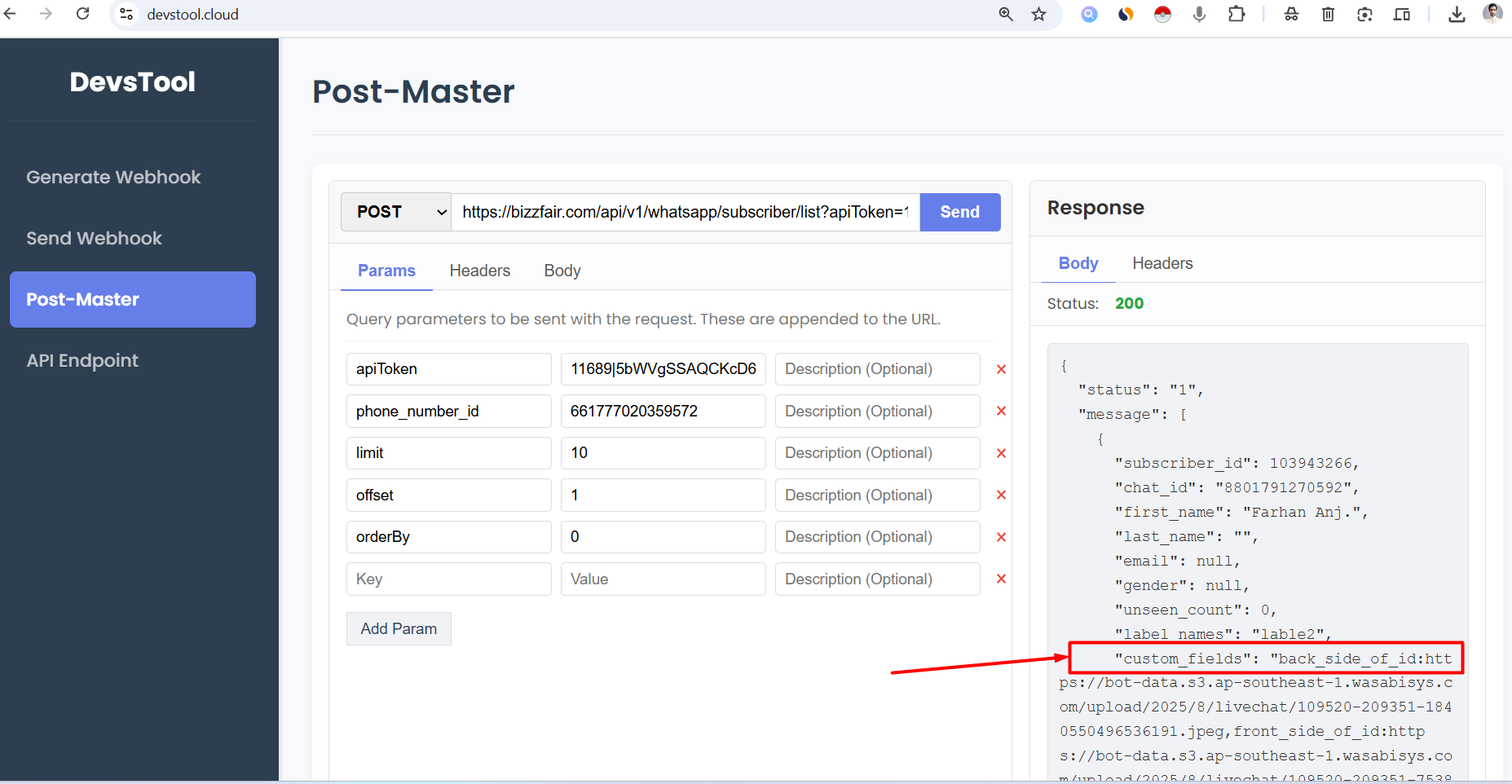
Task: Click the browser zoom magnifier icon
Action: pyautogui.click(x=1006, y=14)
